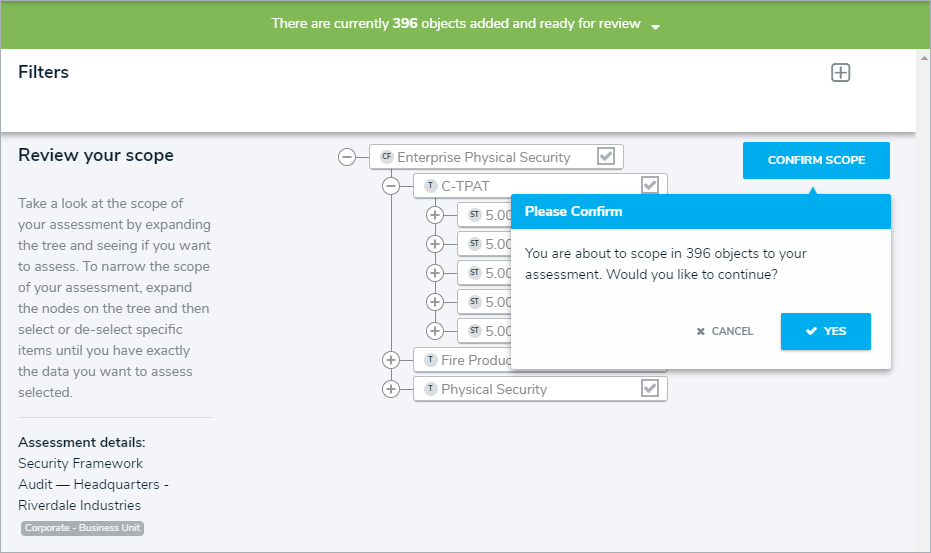Expand the first 5.00 ST node under C-TPAT
This screenshot has height=553, width=931.
pos(435,215)
